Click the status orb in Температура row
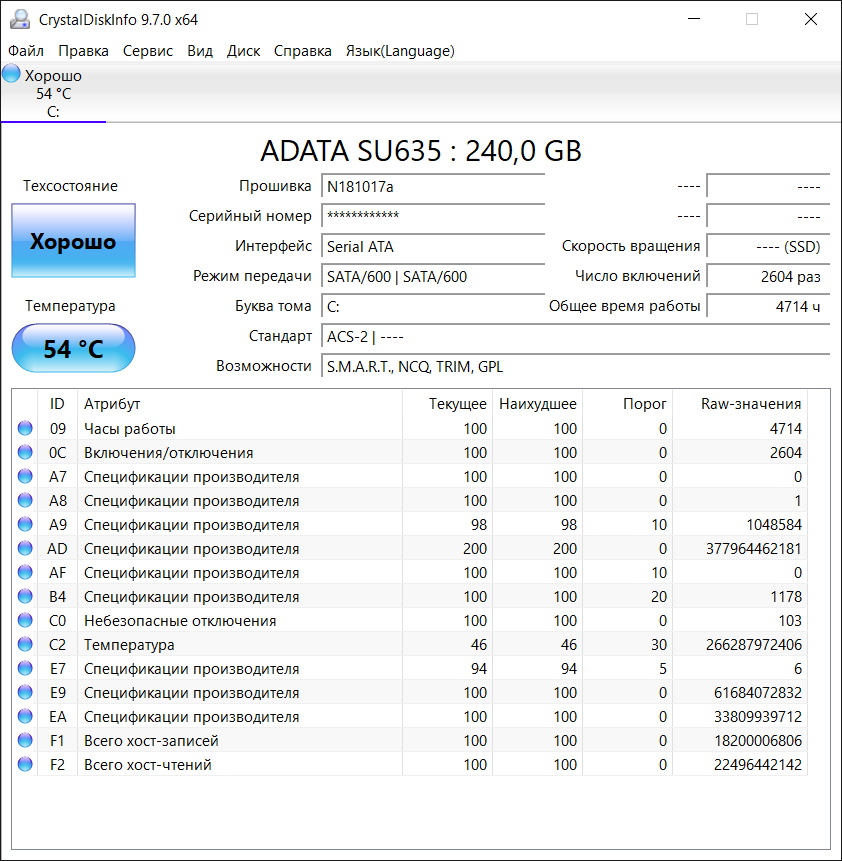 click(x=25, y=645)
